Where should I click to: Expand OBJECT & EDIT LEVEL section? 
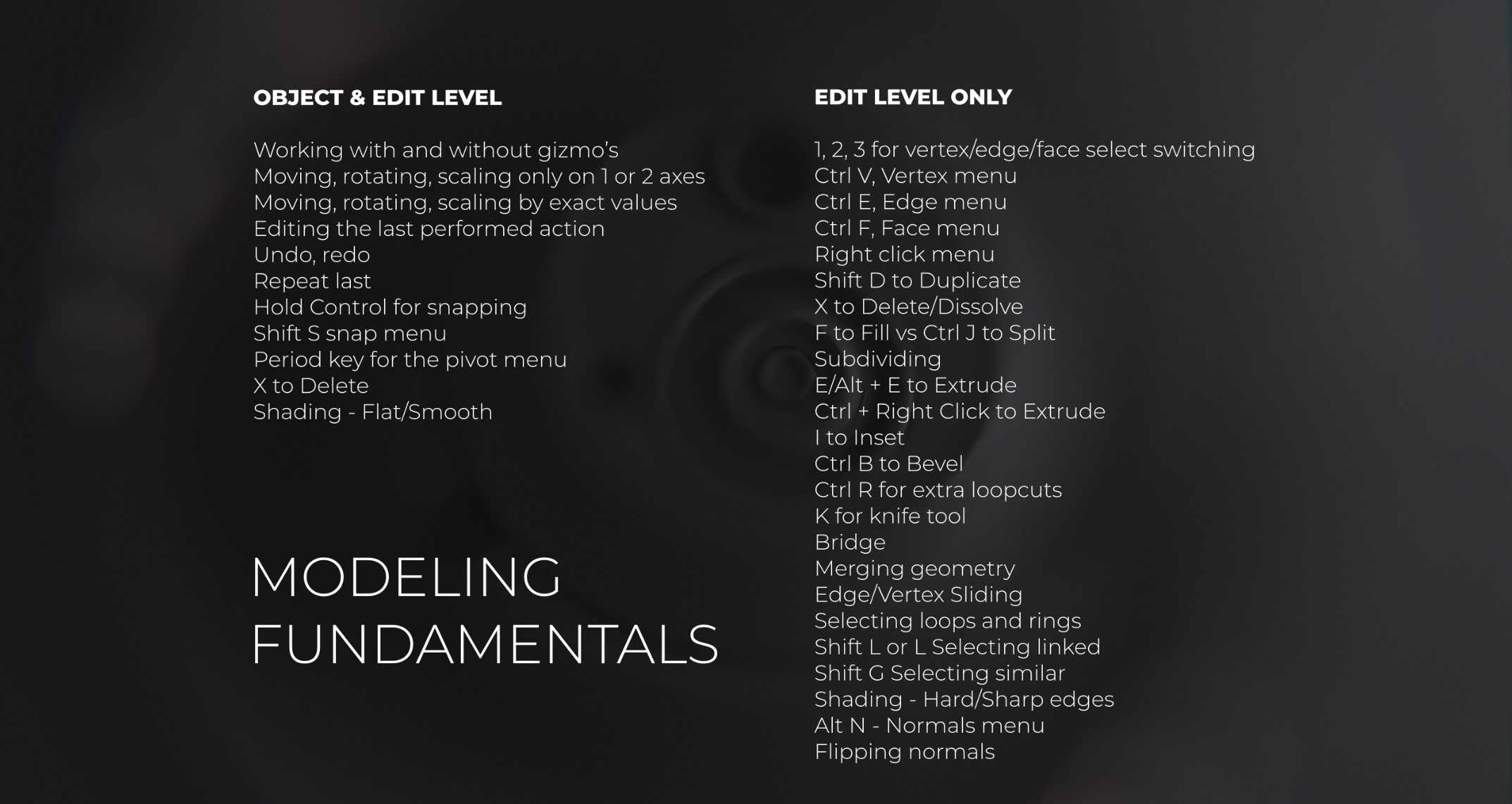click(x=378, y=98)
